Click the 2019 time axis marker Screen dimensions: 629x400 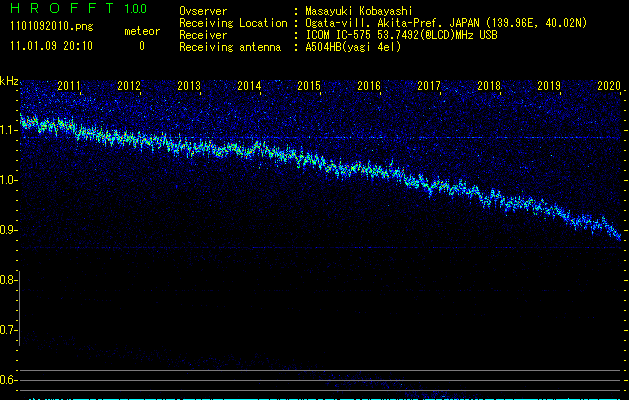pyautogui.click(x=549, y=86)
